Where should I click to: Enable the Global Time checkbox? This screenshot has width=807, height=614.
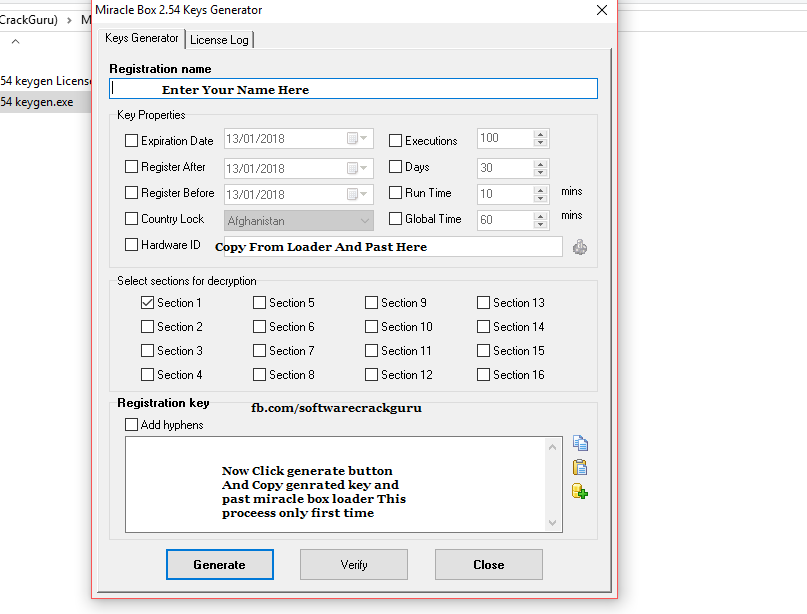tap(395, 219)
